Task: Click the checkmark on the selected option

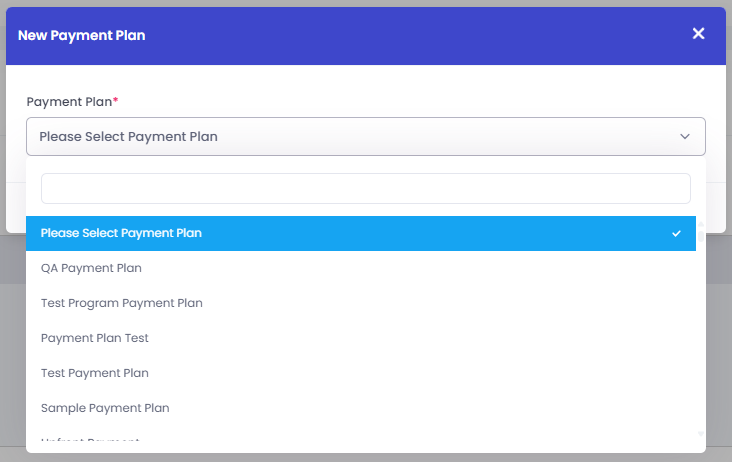Action: [677, 233]
